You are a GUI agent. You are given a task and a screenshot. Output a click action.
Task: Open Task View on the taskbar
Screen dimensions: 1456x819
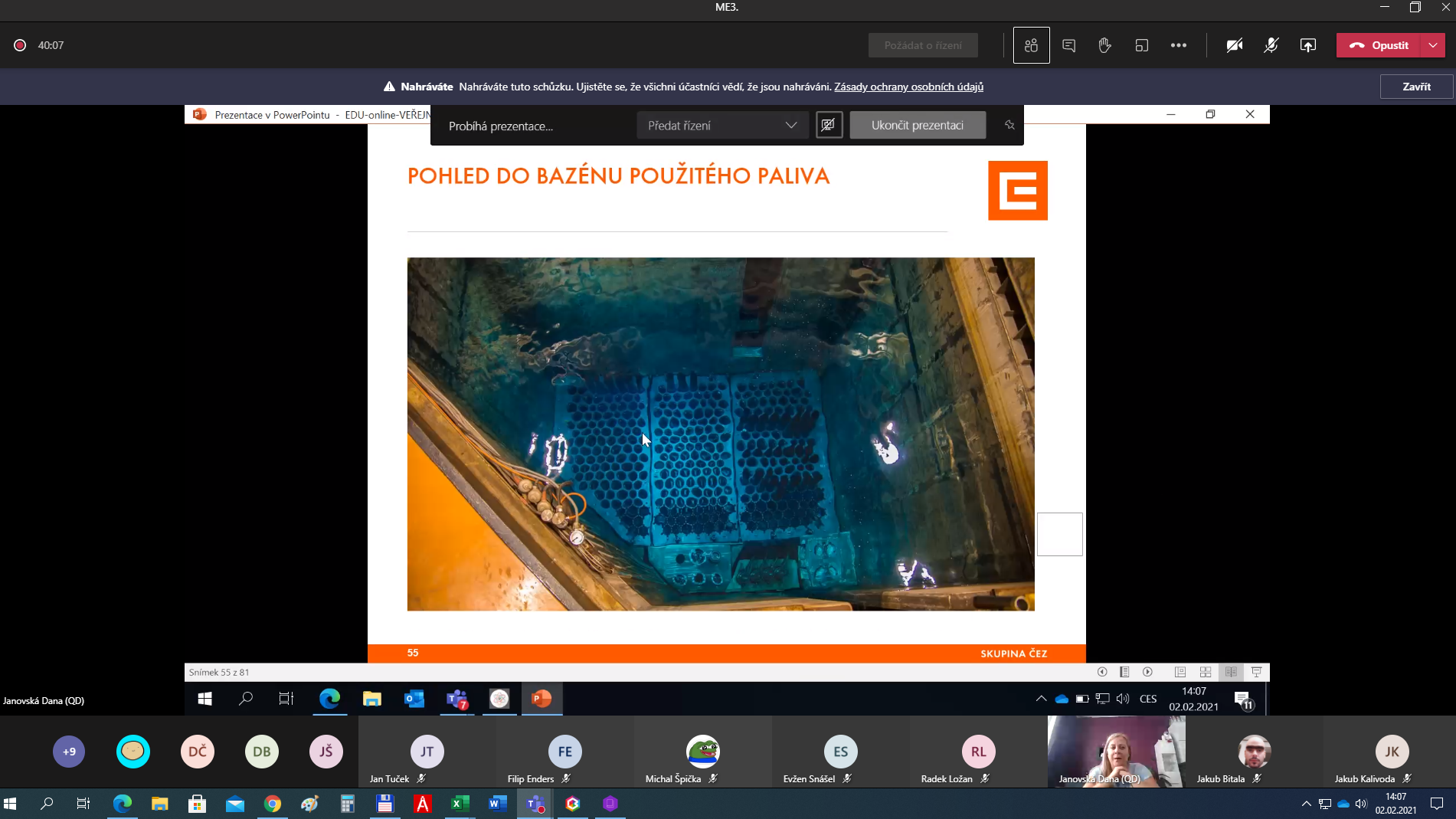tap(83, 804)
